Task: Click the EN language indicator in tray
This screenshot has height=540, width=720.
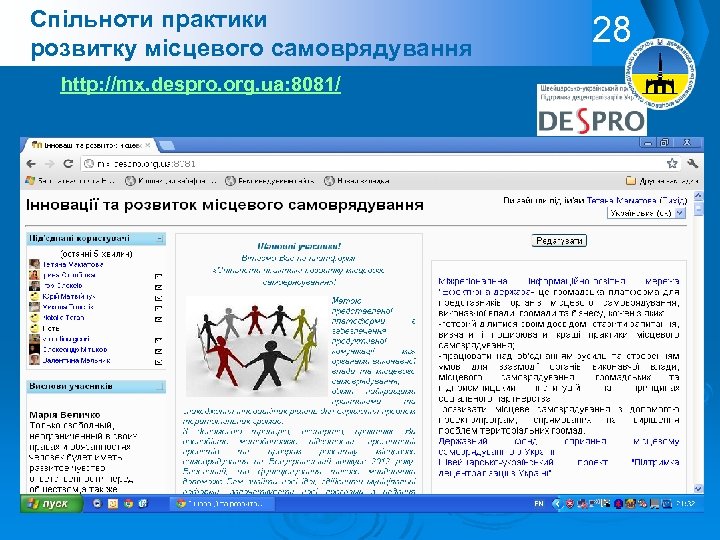Action: coord(539,504)
